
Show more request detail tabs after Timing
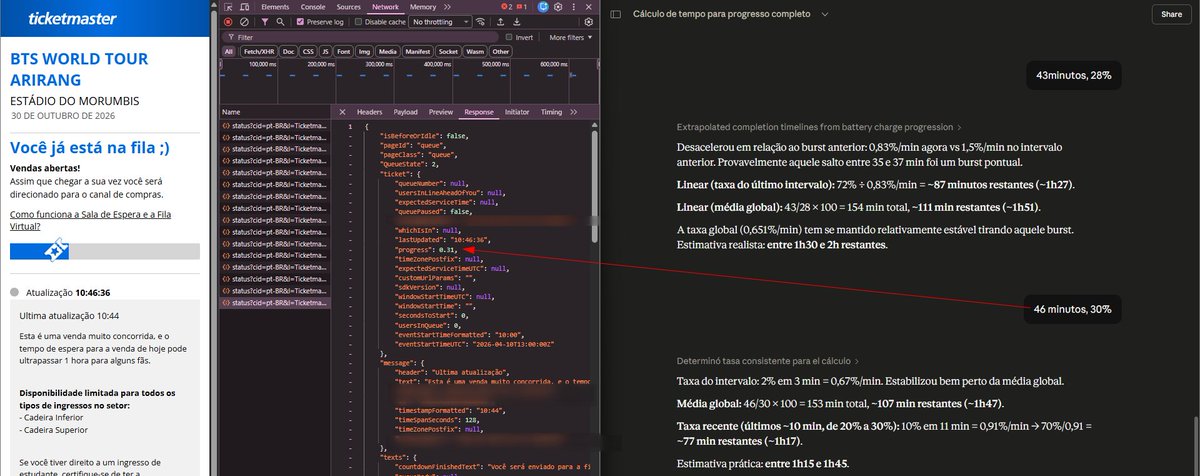574,112
